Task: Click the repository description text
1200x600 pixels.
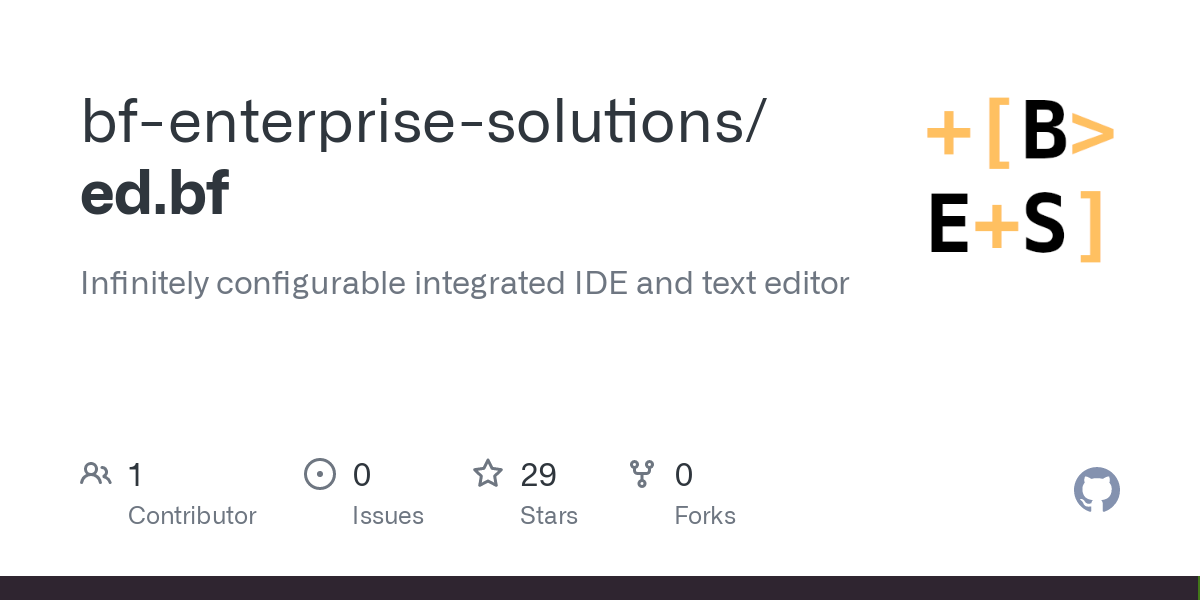Action: 464,284
